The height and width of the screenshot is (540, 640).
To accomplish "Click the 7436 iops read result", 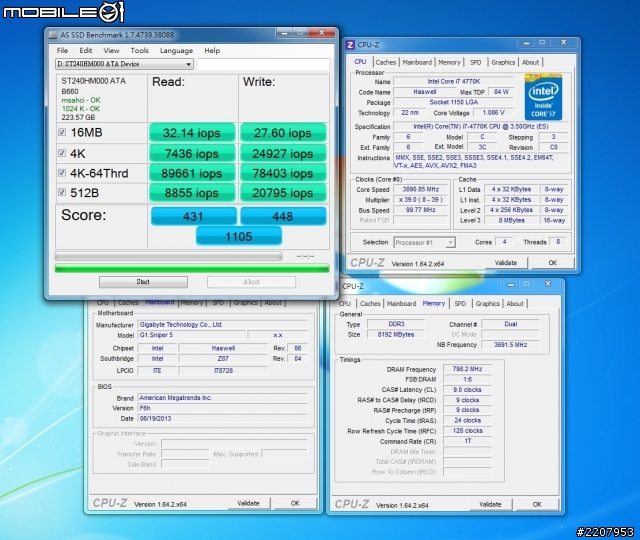I will tap(192, 153).
